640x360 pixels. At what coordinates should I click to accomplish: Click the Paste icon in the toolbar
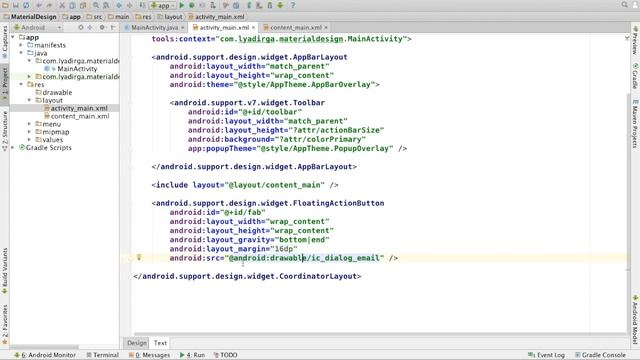point(83,5)
